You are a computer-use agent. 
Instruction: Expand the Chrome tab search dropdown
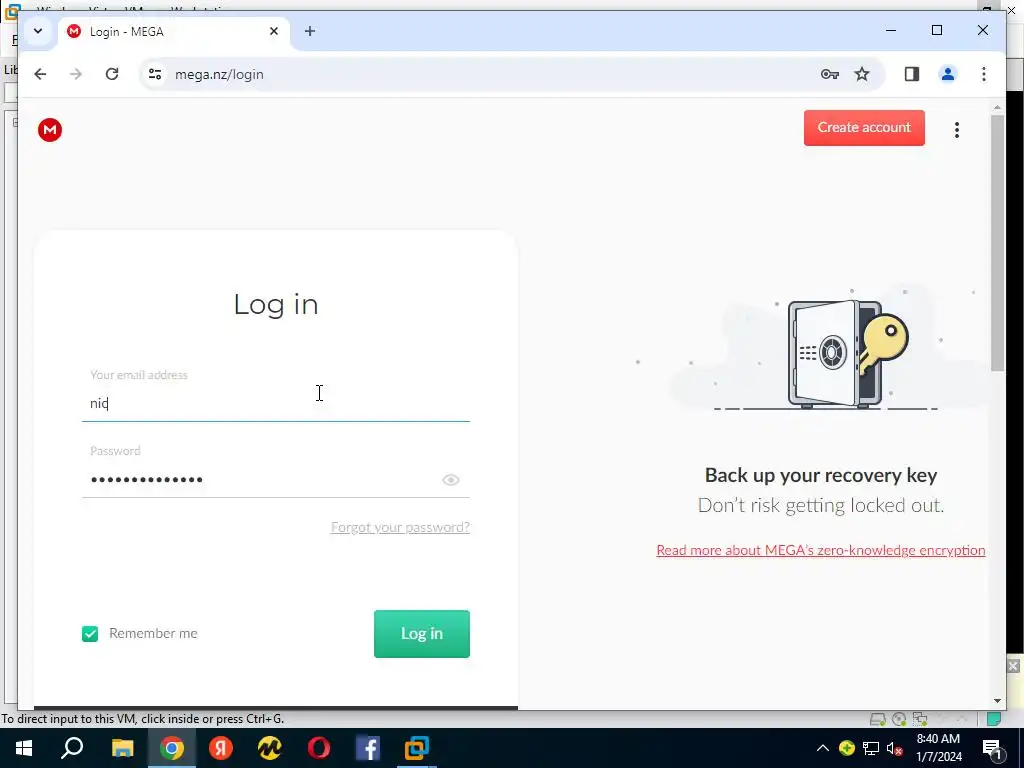[38, 31]
